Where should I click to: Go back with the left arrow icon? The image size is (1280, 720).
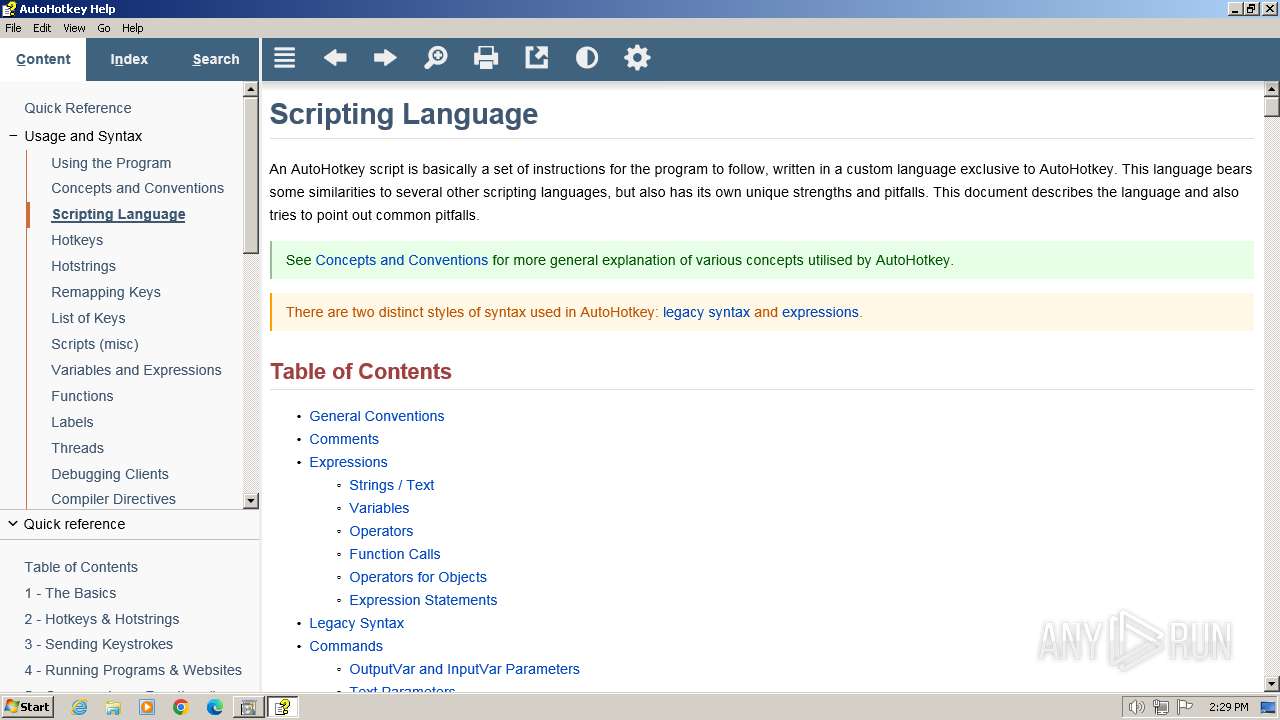335,58
